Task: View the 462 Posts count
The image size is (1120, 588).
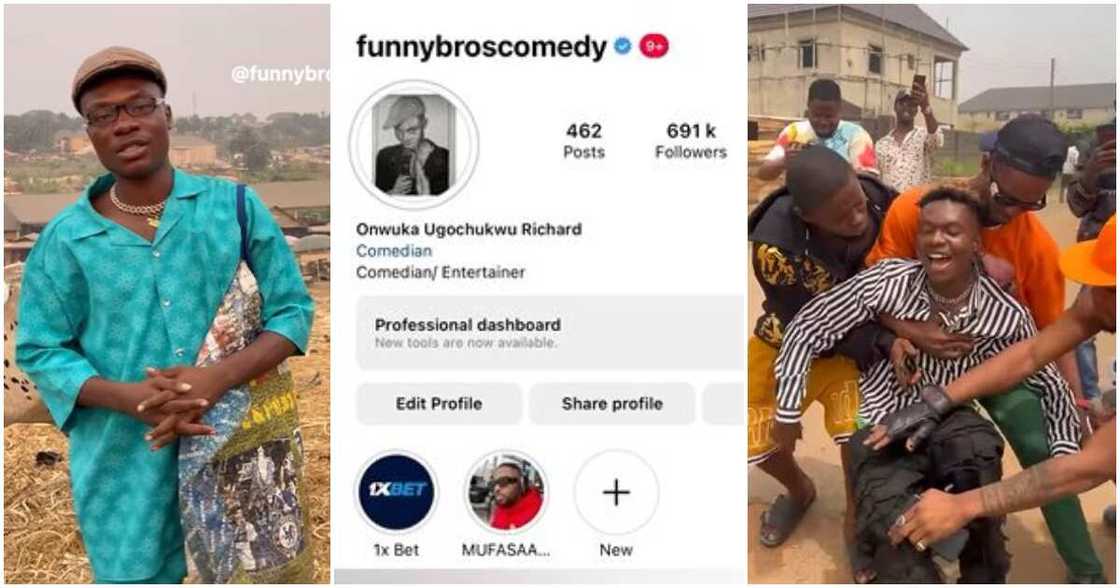Action: coord(584,141)
